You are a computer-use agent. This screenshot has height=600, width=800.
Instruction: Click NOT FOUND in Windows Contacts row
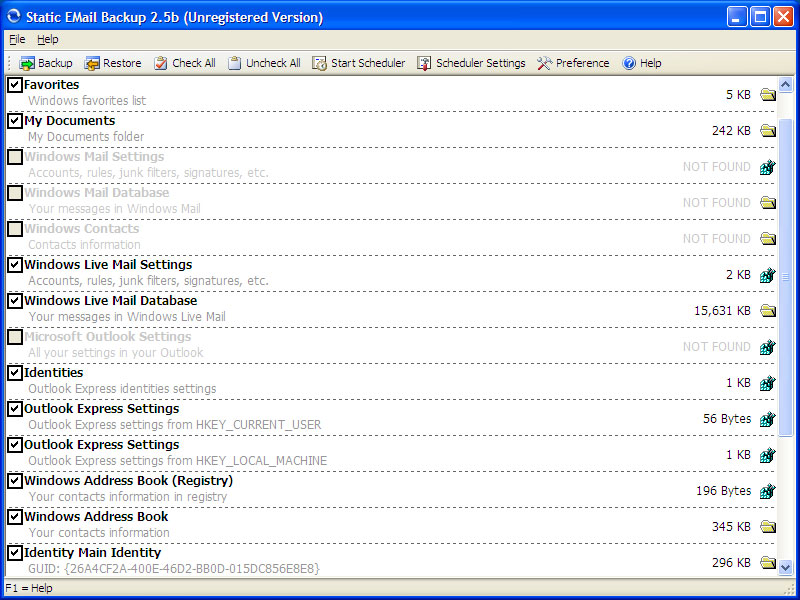(717, 239)
